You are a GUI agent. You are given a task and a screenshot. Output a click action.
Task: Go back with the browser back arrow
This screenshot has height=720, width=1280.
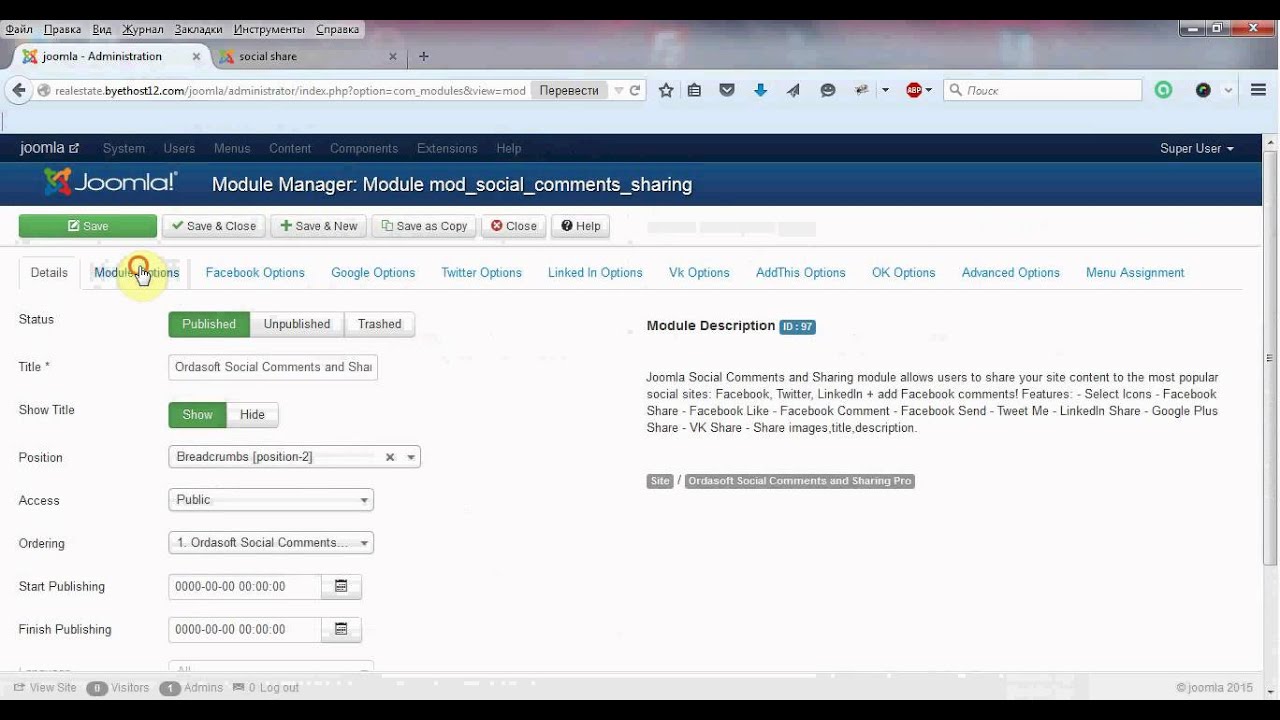18,90
